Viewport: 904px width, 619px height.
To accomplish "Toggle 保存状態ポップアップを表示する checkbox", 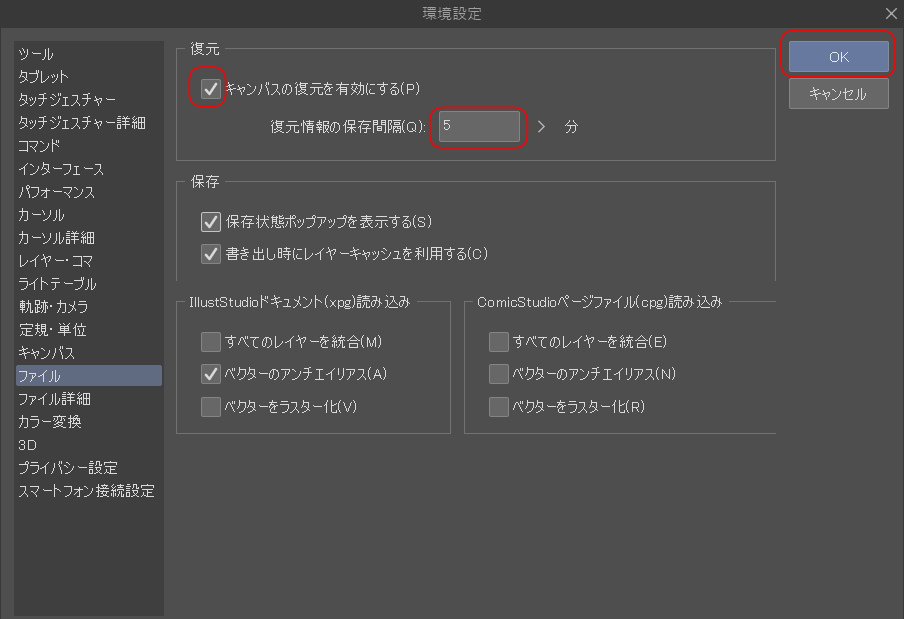I will [211, 221].
